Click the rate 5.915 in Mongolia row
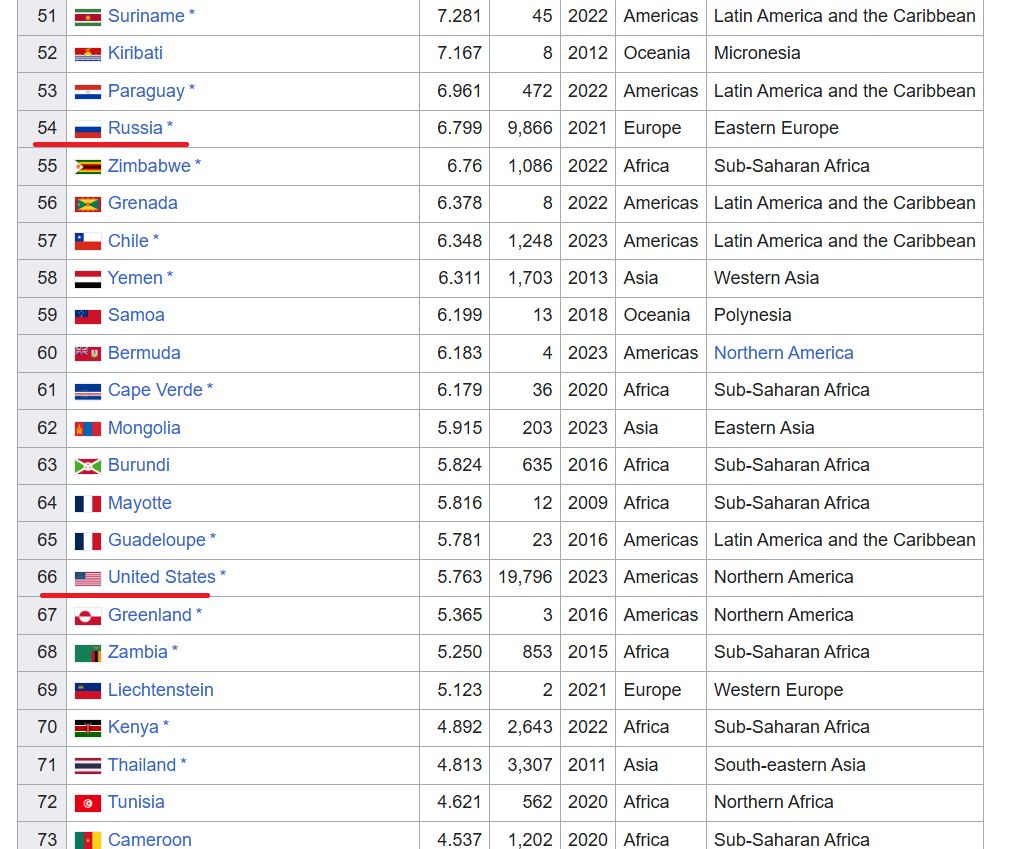This screenshot has height=849, width=1013. click(459, 428)
